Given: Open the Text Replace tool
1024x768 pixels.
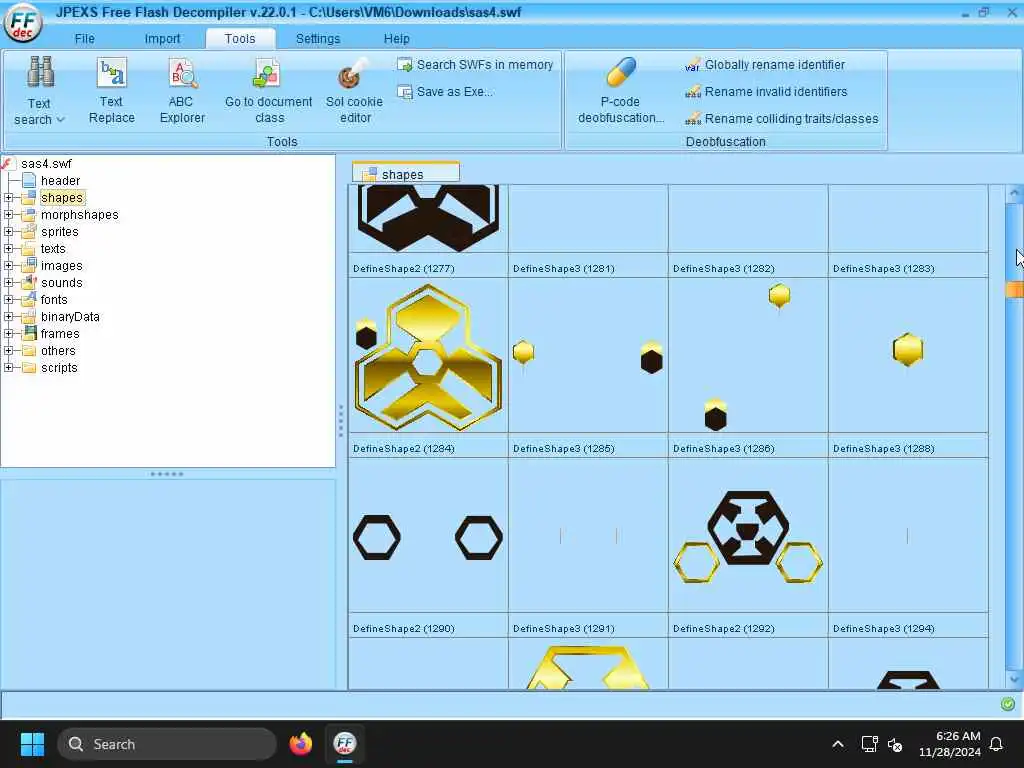Looking at the screenshot, I should click(x=112, y=91).
